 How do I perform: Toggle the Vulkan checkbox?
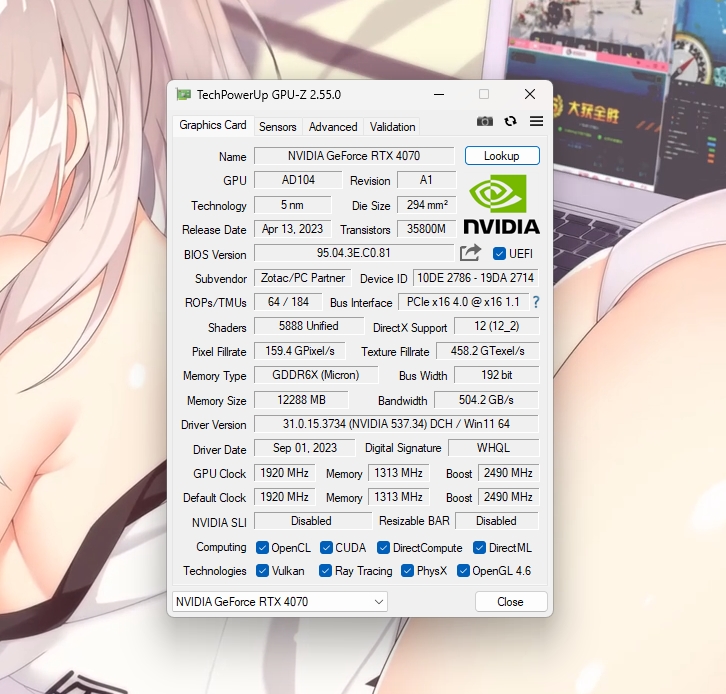(262, 571)
